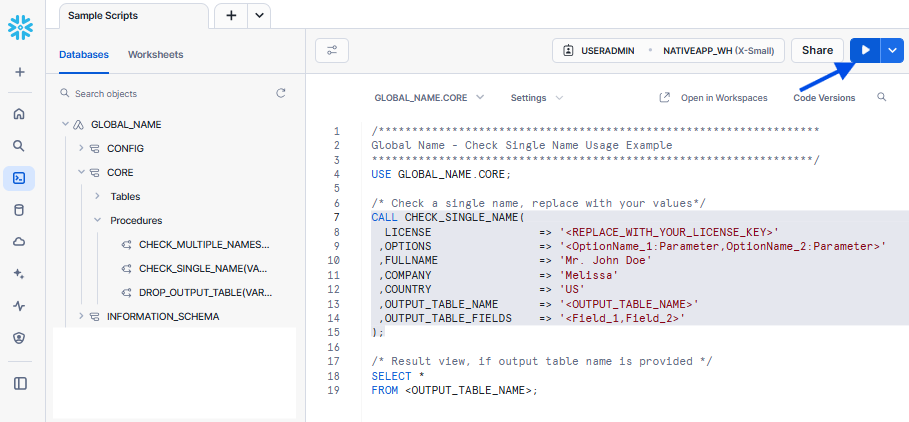This screenshot has width=909, height=422.
Task: Collapse the GLOBAL_NAME database node
Action: click(x=65, y=124)
